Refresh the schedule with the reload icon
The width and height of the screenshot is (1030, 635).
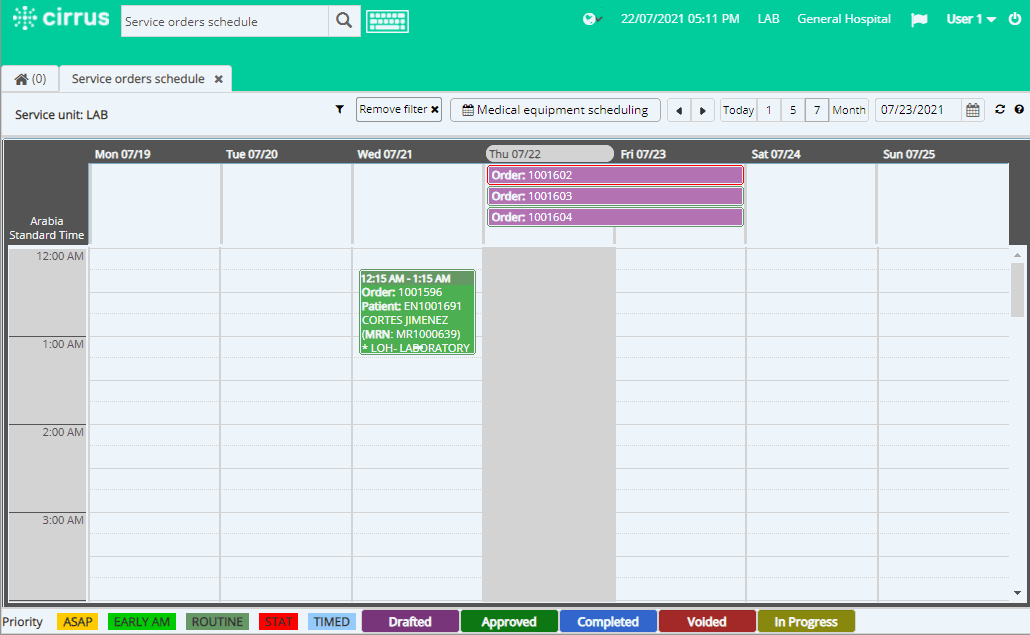1000,110
